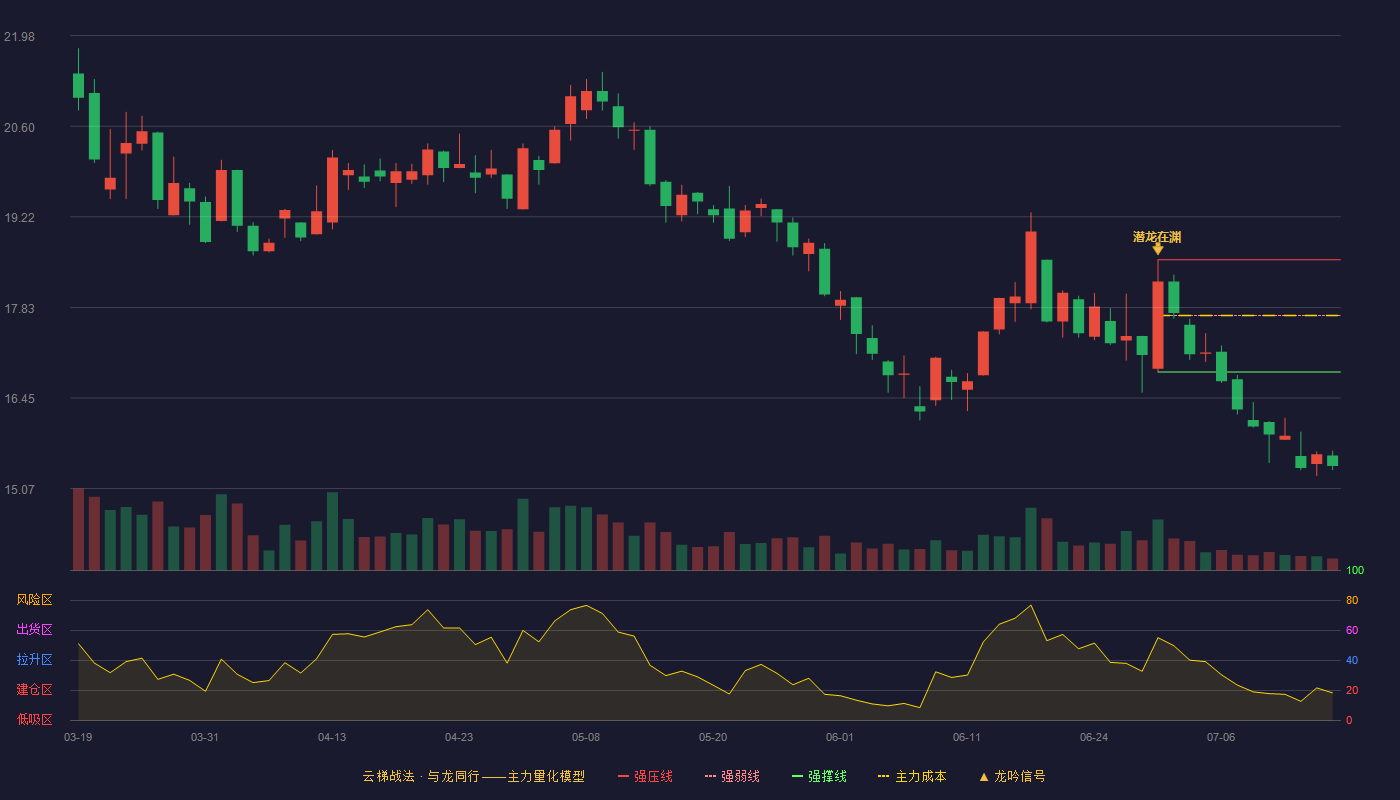1400x800 pixels.
Task: Click the 19.22 price axis label
Action: click(19, 218)
